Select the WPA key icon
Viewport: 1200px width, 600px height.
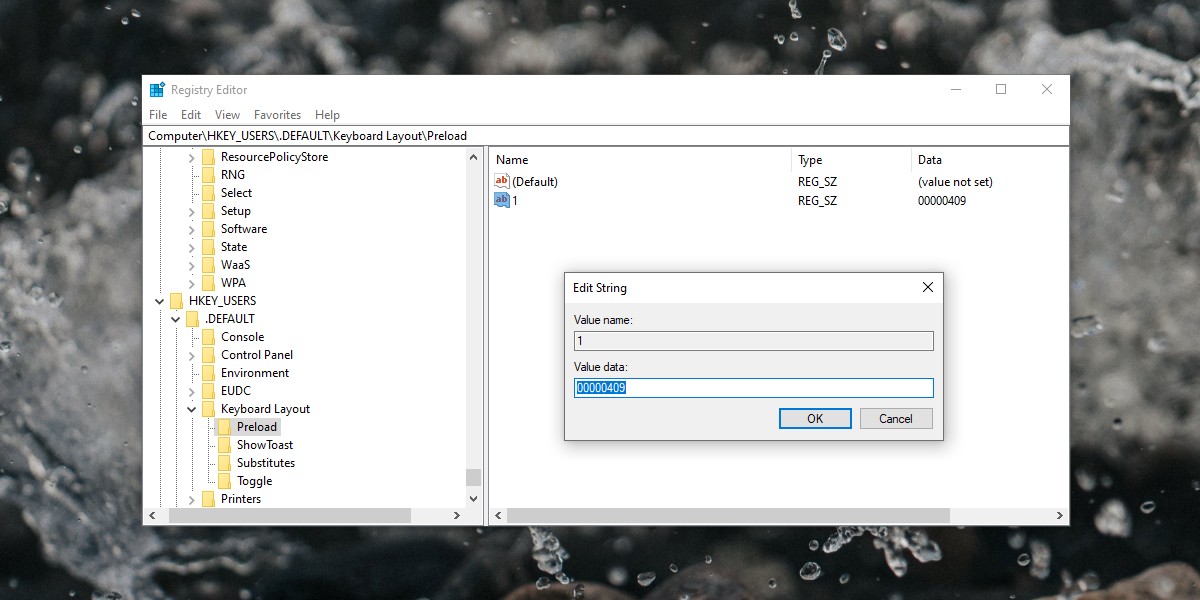206,282
